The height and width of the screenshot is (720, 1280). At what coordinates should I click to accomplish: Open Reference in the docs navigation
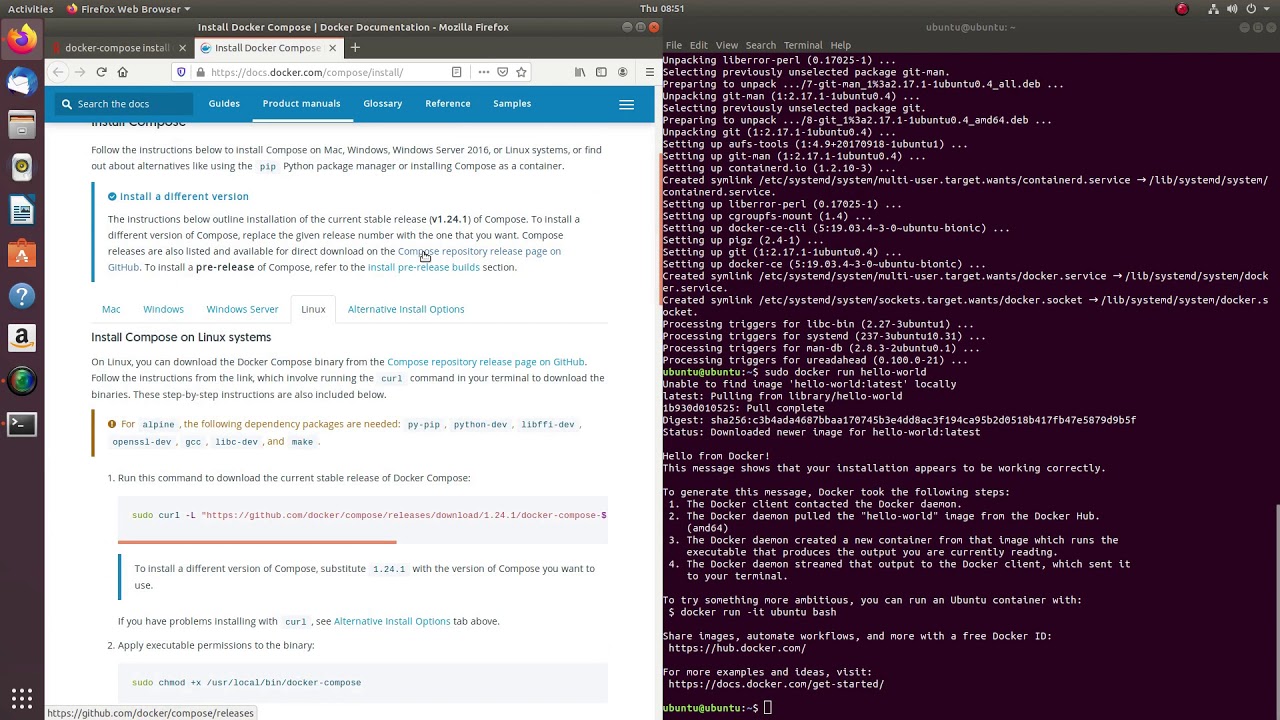pyautogui.click(x=448, y=104)
